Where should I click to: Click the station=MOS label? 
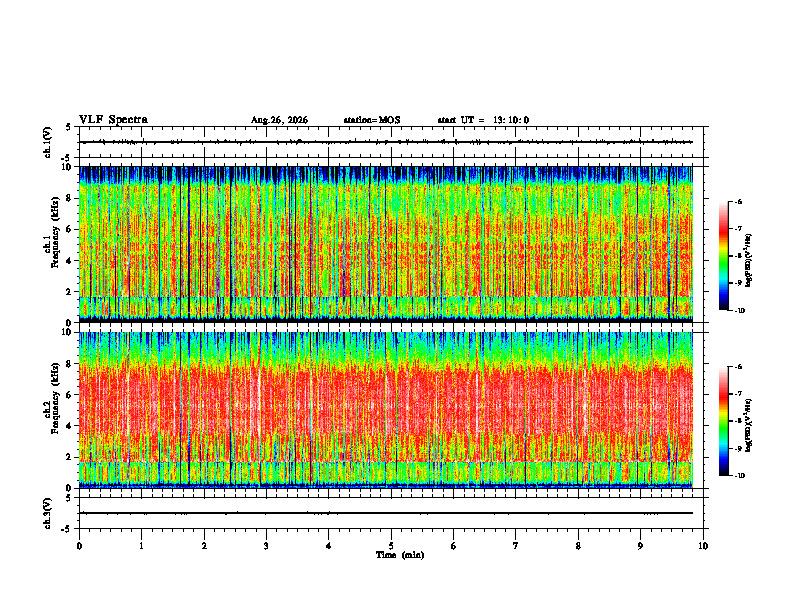372,120
